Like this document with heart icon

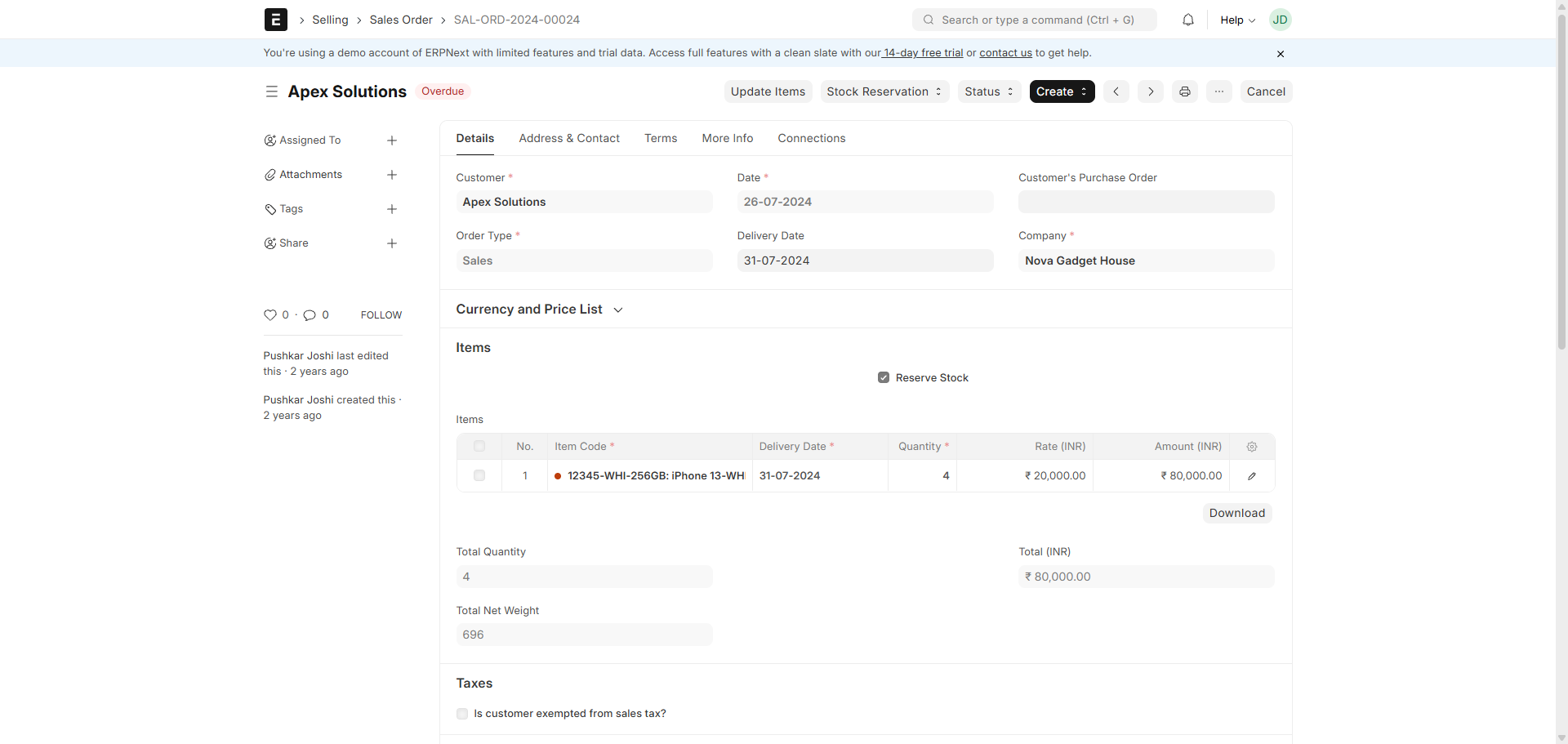coord(270,315)
